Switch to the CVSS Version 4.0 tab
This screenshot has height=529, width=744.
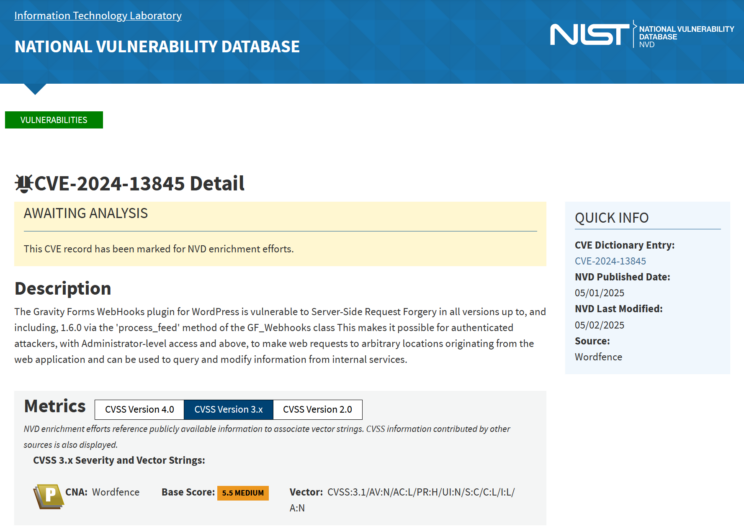140,409
